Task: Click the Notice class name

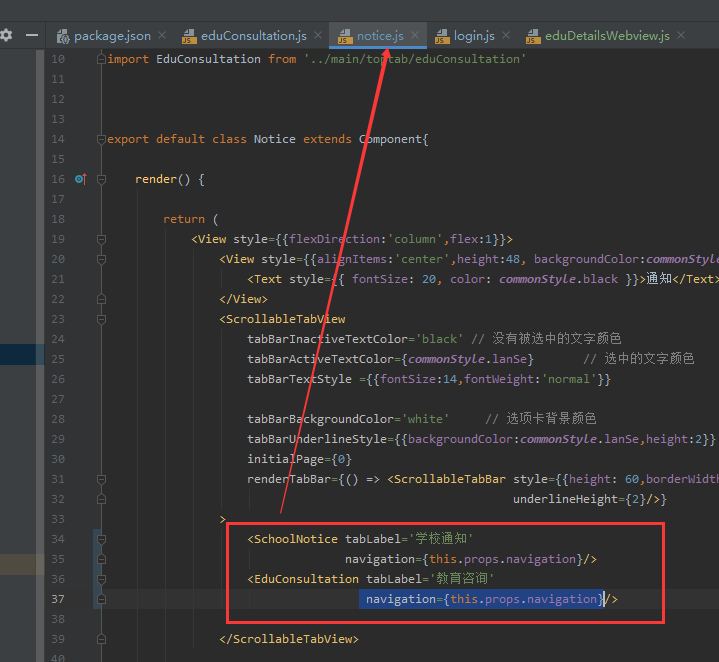Action: click(x=275, y=139)
